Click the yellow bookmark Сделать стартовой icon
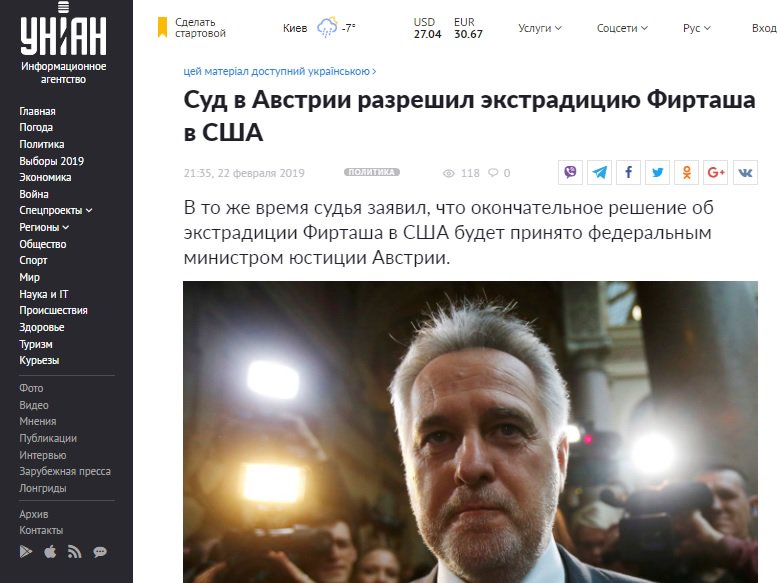Screen dimensions: 777x583 point(162,27)
